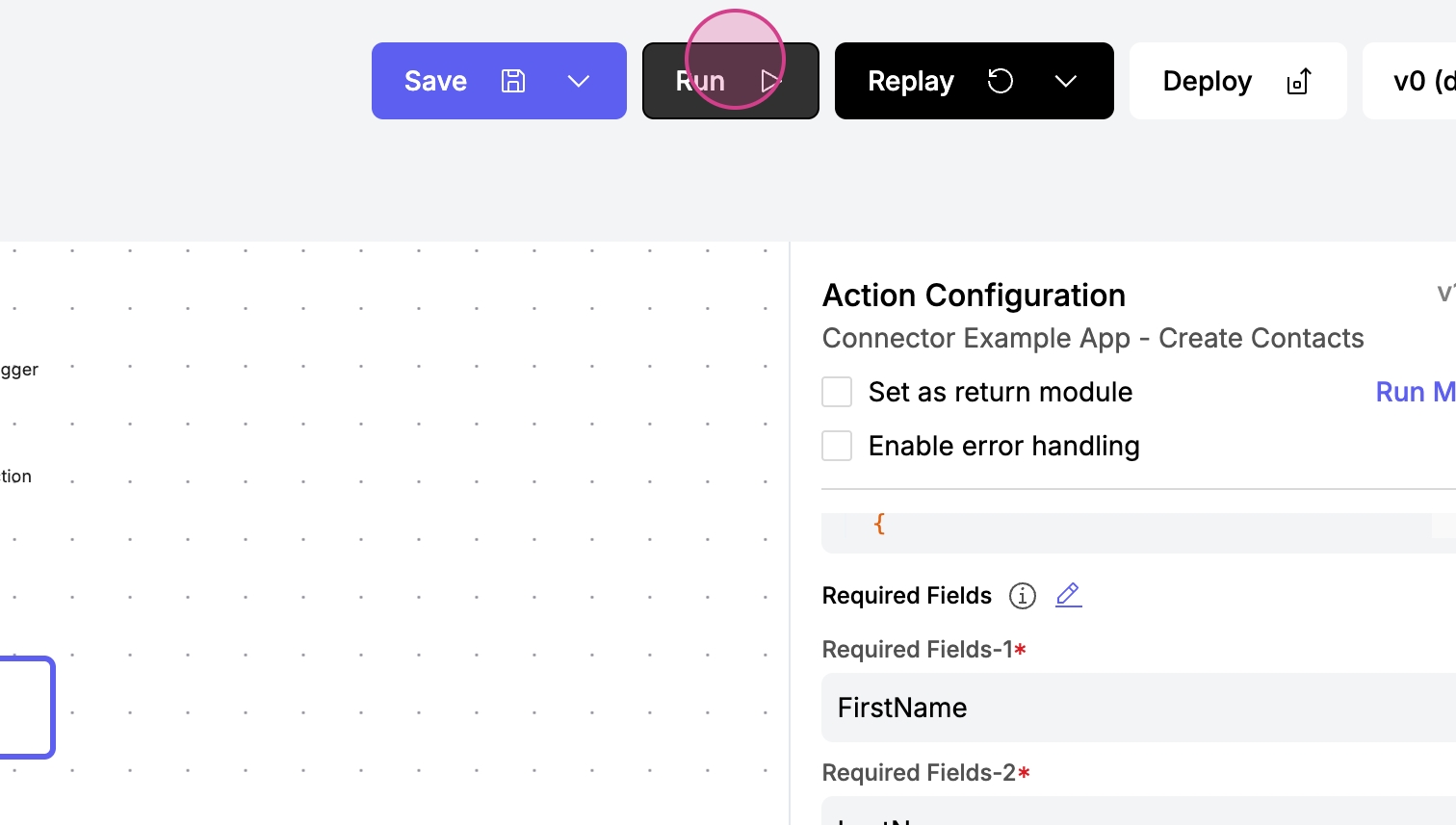Expand the Save options chevron
The width and height of the screenshot is (1456, 825).
click(x=579, y=81)
